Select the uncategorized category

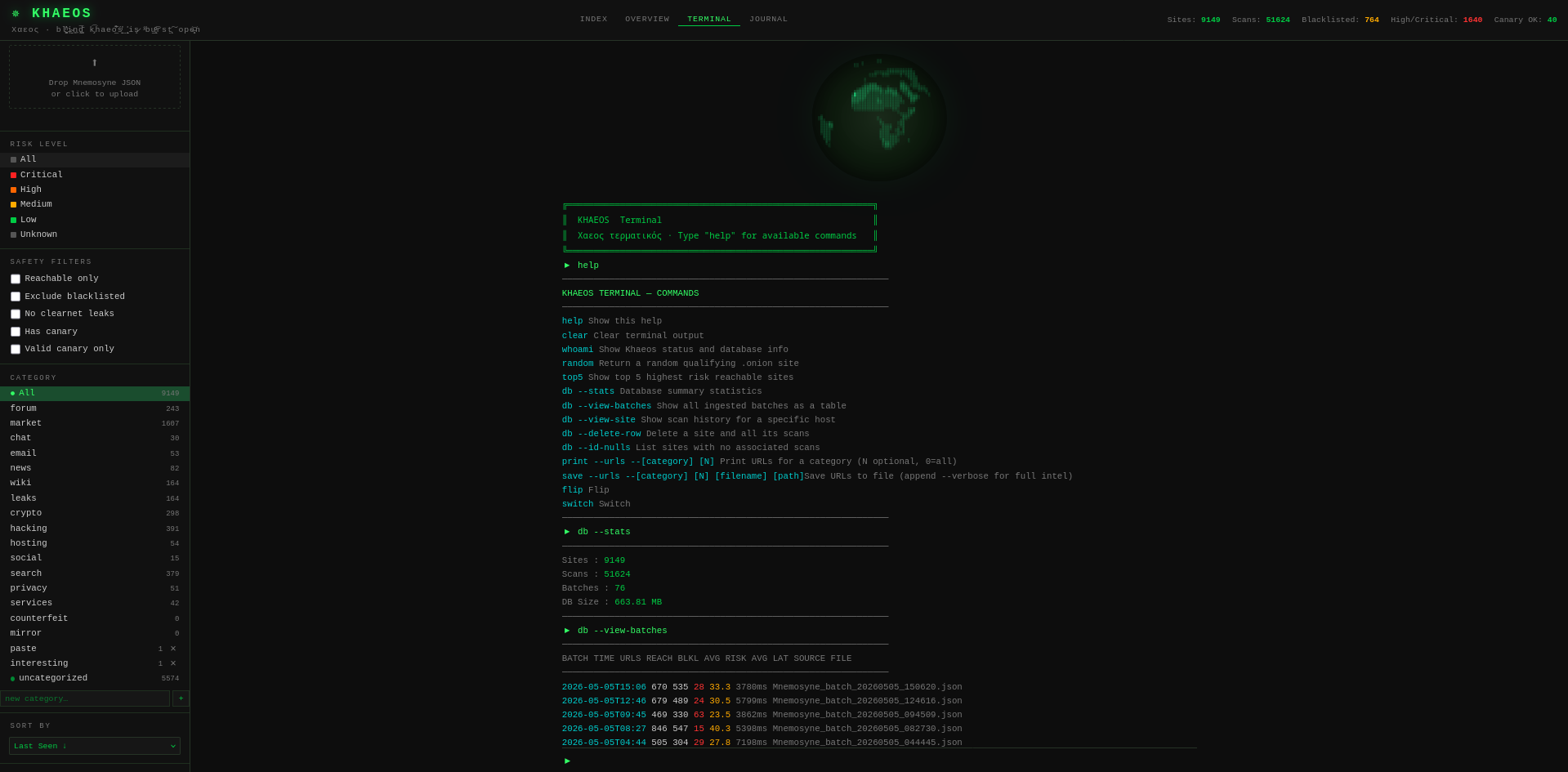95,678
